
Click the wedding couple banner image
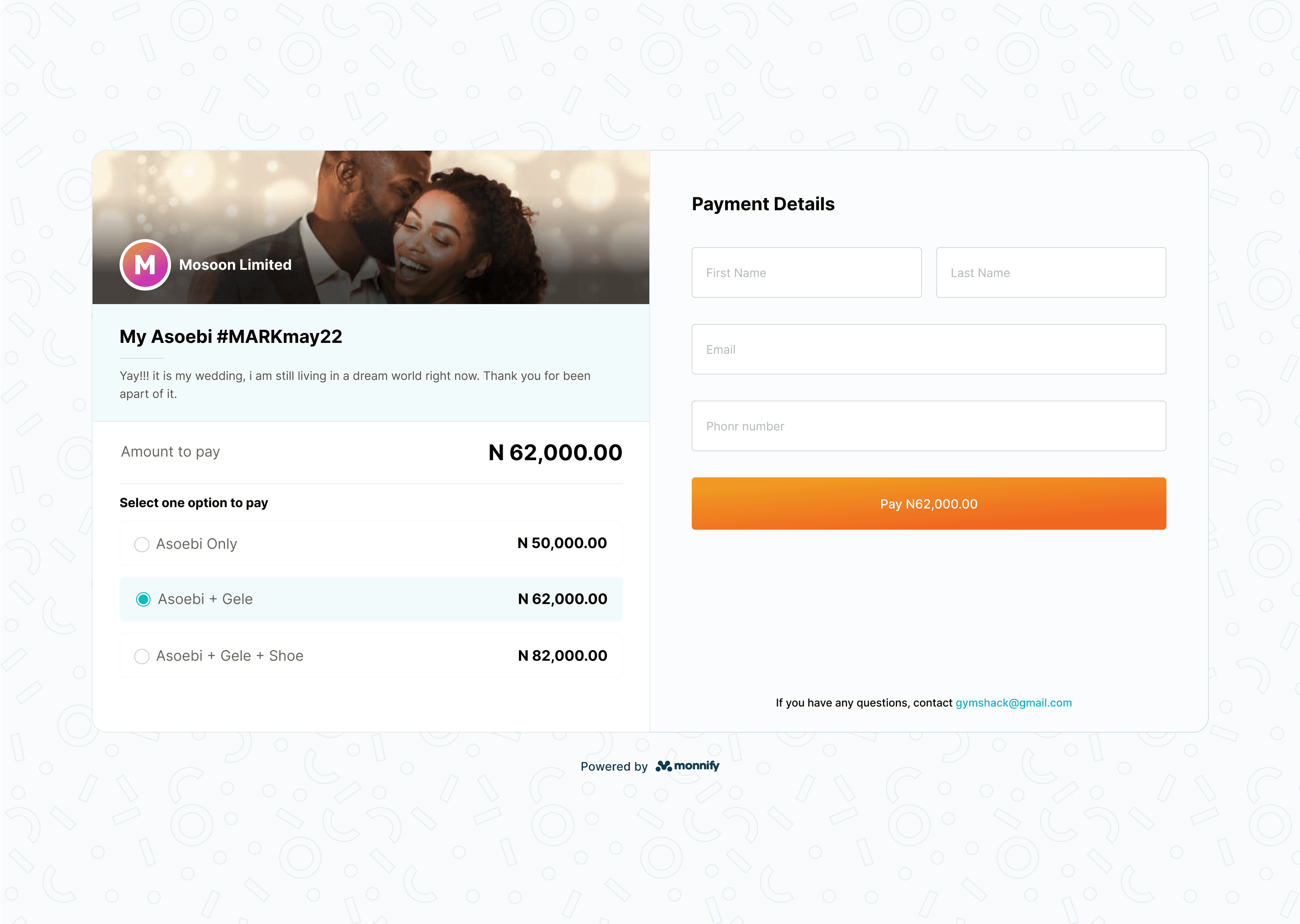pyautogui.click(x=370, y=227)
